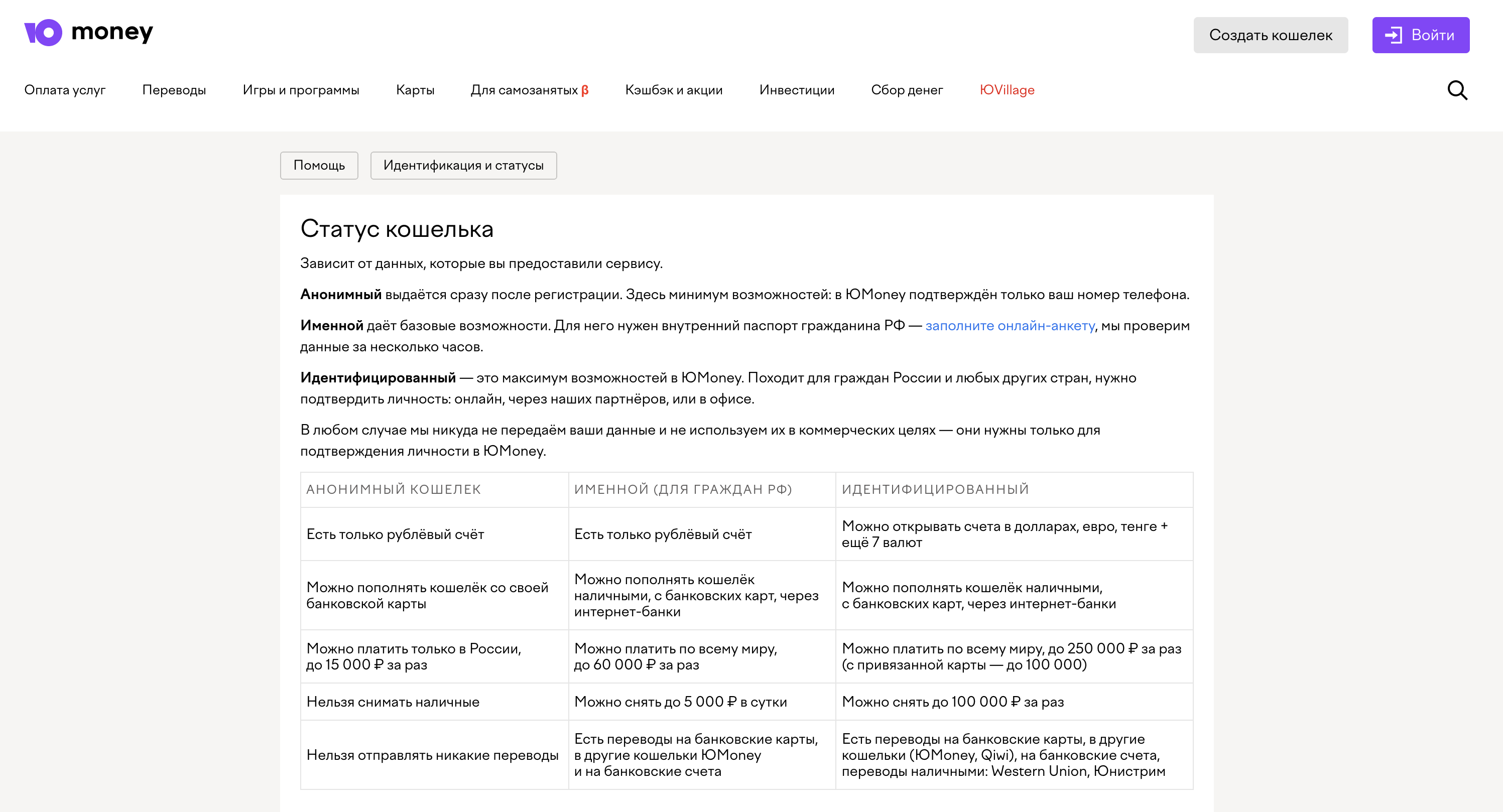Click the cell 'в другие кошельки ЮMoney и на банковские счета'
Screen dimensions: 1503x812
click(701, 755)
